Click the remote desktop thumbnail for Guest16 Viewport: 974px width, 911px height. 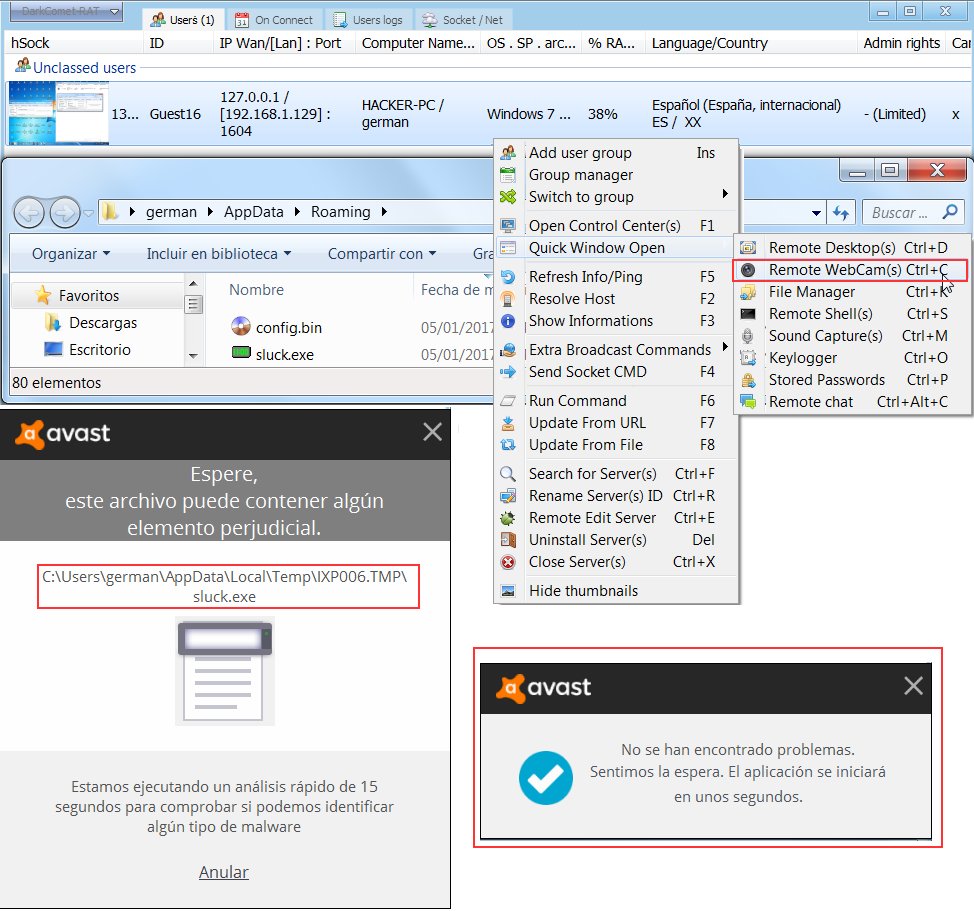[x=58, y=113]
